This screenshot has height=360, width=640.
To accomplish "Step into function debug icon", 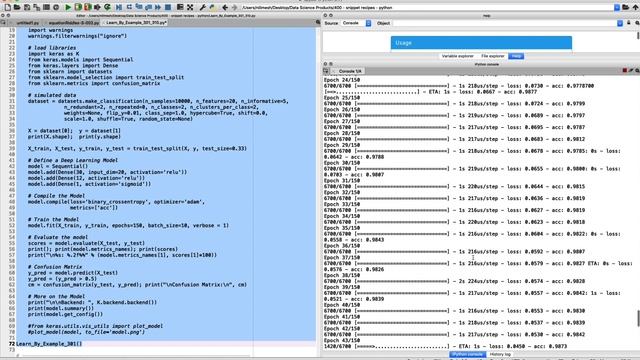I will (x=139, y=7).
